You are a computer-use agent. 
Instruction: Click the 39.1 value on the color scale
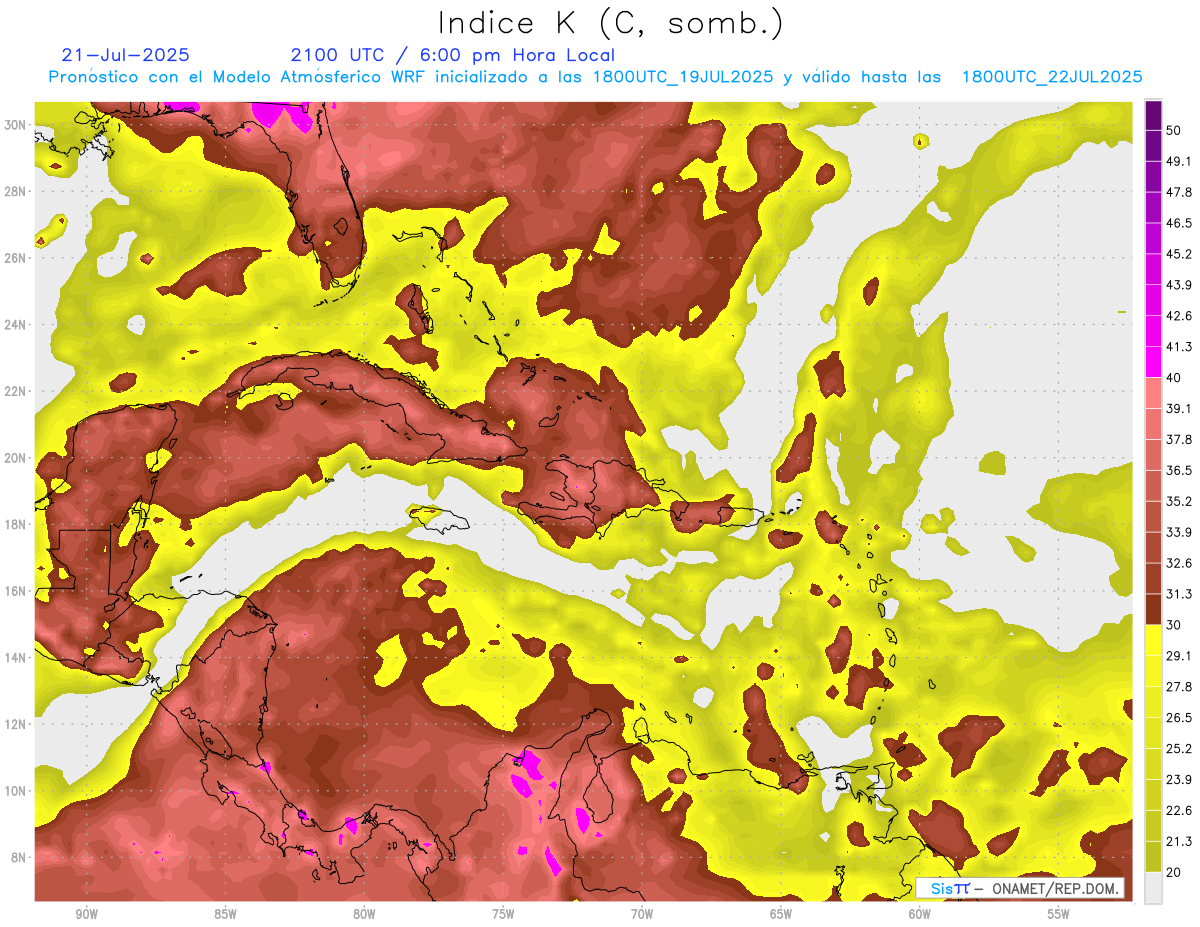tap(1179, 408)
